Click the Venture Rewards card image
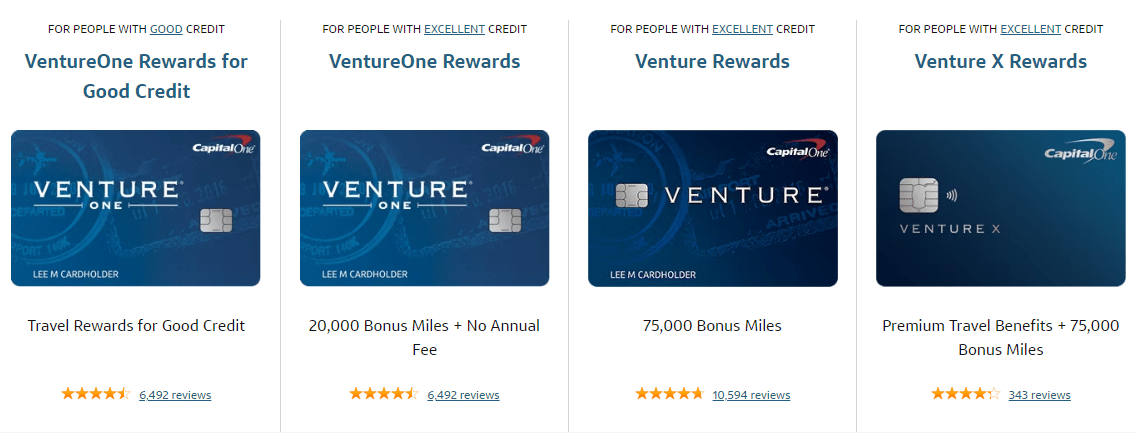This screenshot has width=1137, height=433. click(712, 208)
